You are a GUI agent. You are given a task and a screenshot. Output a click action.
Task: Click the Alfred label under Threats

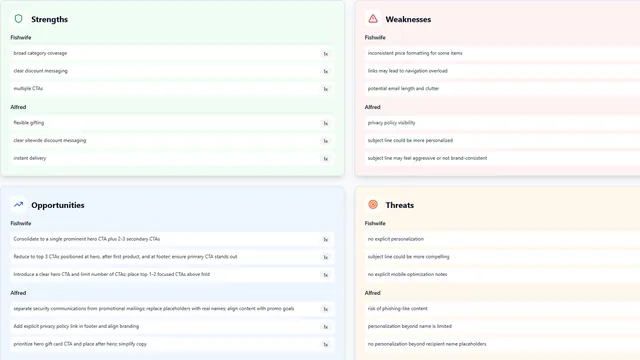372,293
